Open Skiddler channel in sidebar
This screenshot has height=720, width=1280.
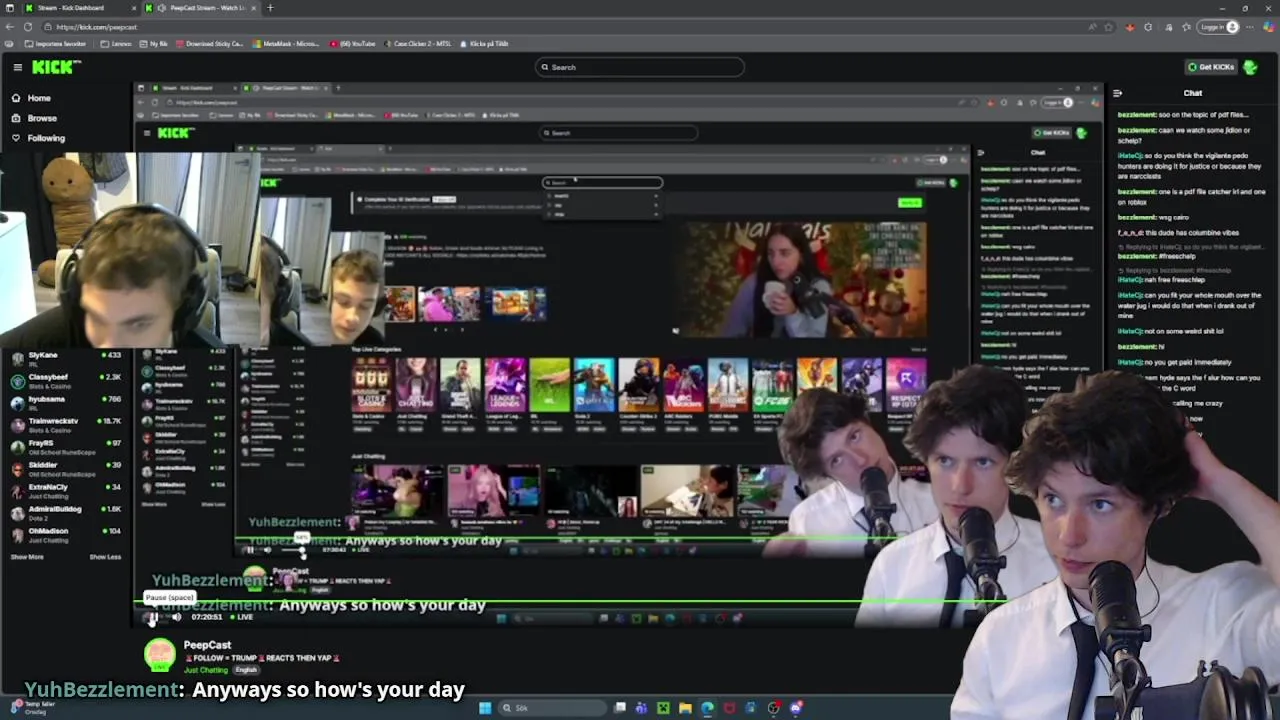(66, 468)
